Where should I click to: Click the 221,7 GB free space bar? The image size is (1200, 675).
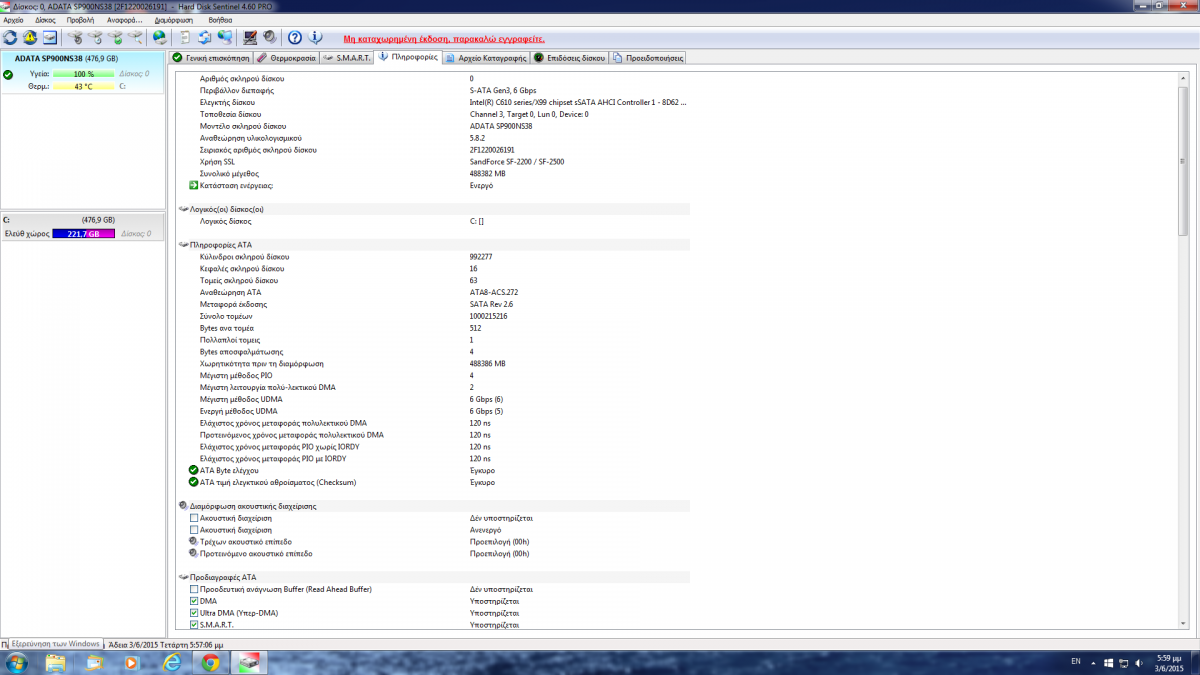(84, 233)
